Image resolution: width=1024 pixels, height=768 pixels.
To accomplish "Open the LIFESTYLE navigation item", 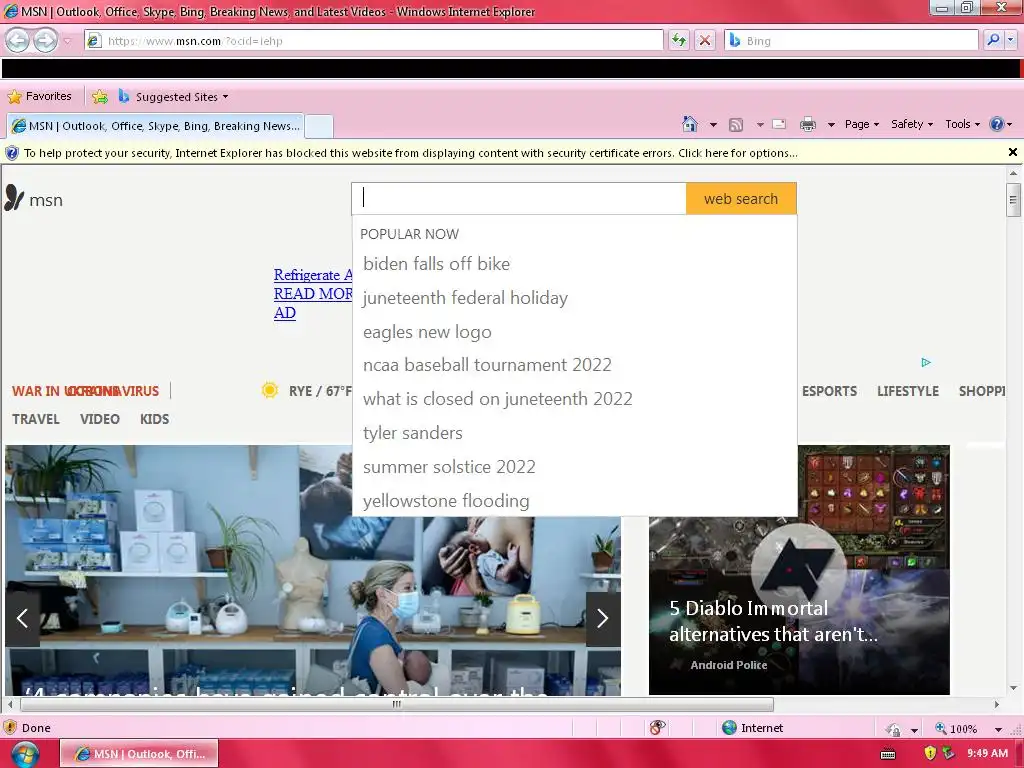I will tap(908, 391).
